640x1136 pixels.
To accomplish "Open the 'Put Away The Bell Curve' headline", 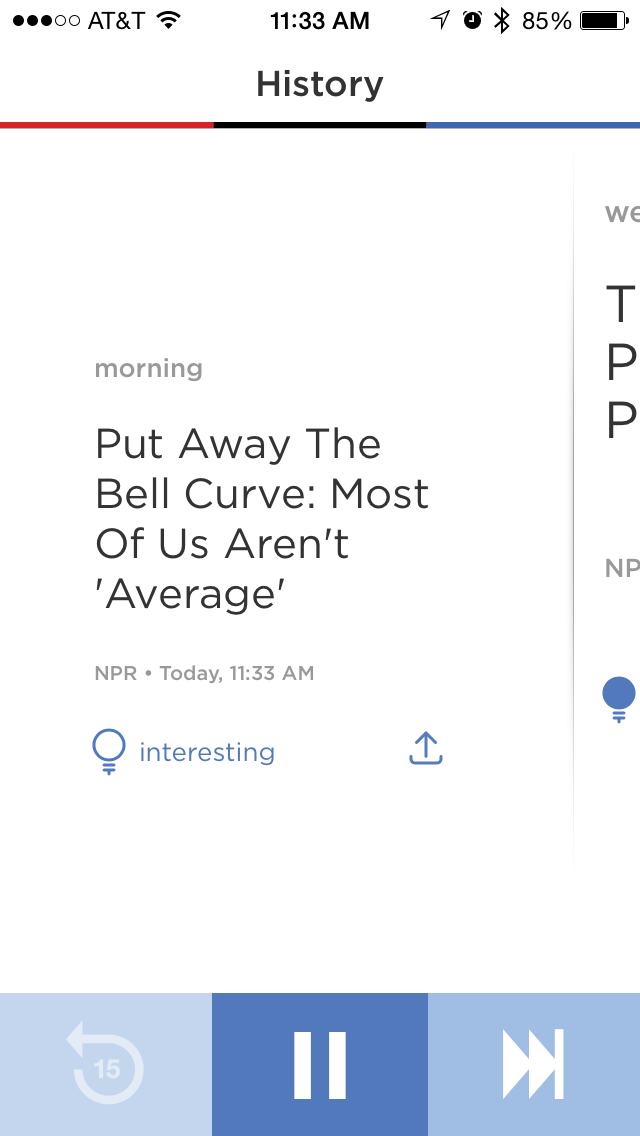I will pos(262,518).
